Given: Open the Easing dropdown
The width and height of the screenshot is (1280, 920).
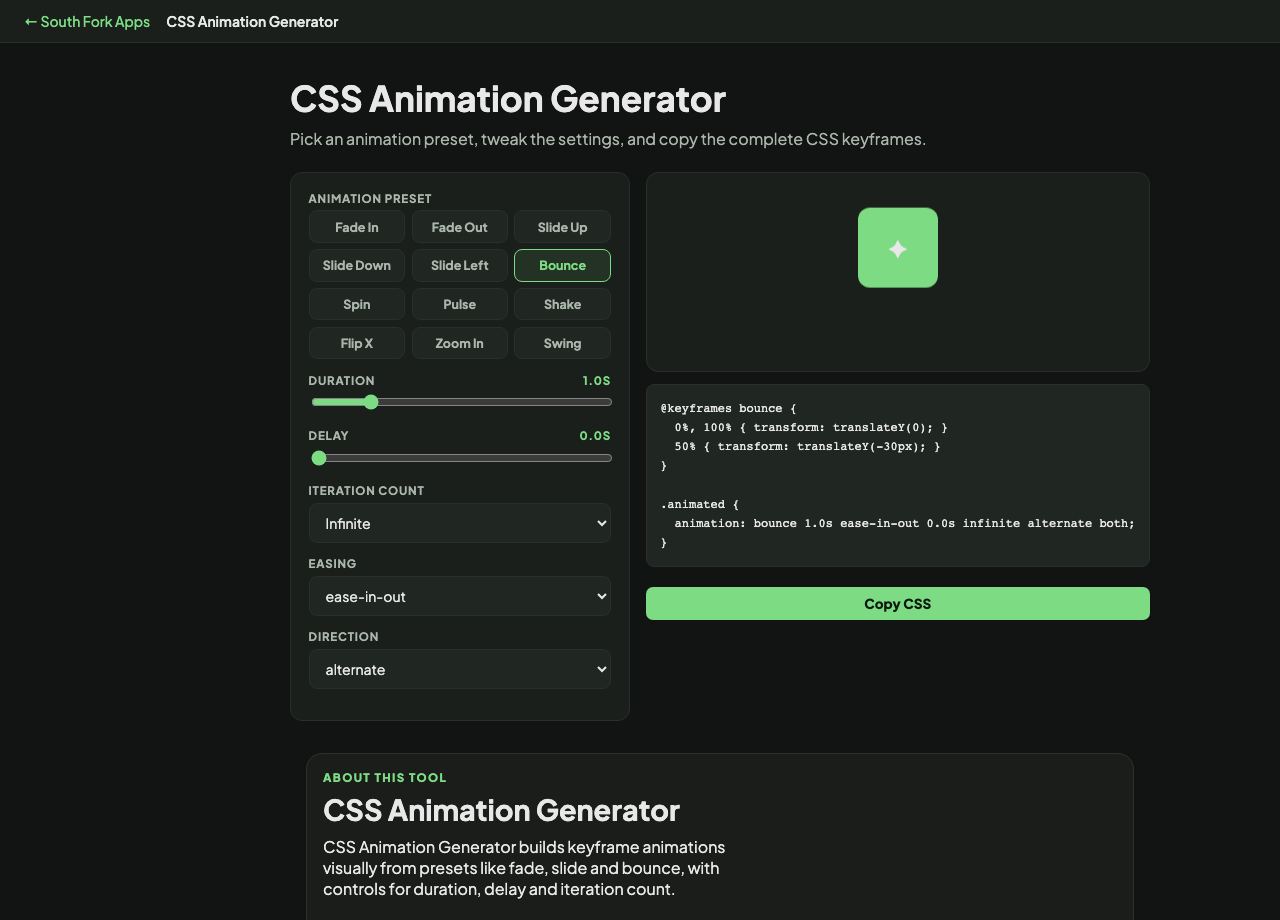Looking at the screenshot, I should [x=460, y=596].
